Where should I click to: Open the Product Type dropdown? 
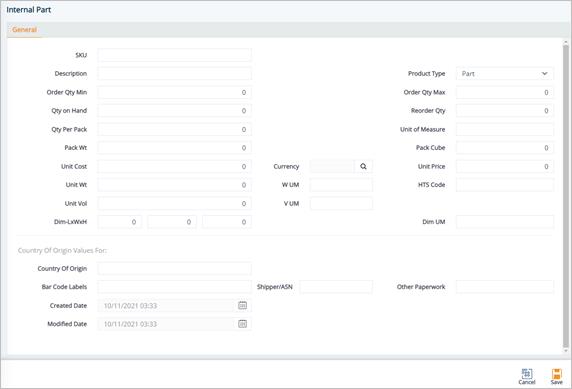(505, 74)
